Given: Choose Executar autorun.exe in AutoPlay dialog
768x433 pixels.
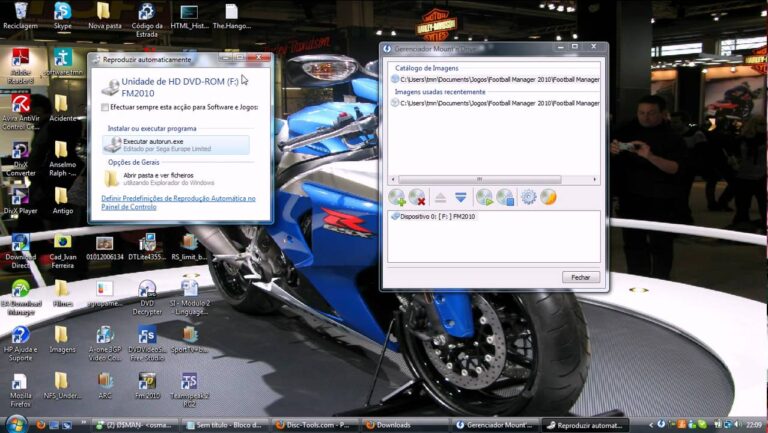Looking at the screenshot, I should tap(176, 144).
